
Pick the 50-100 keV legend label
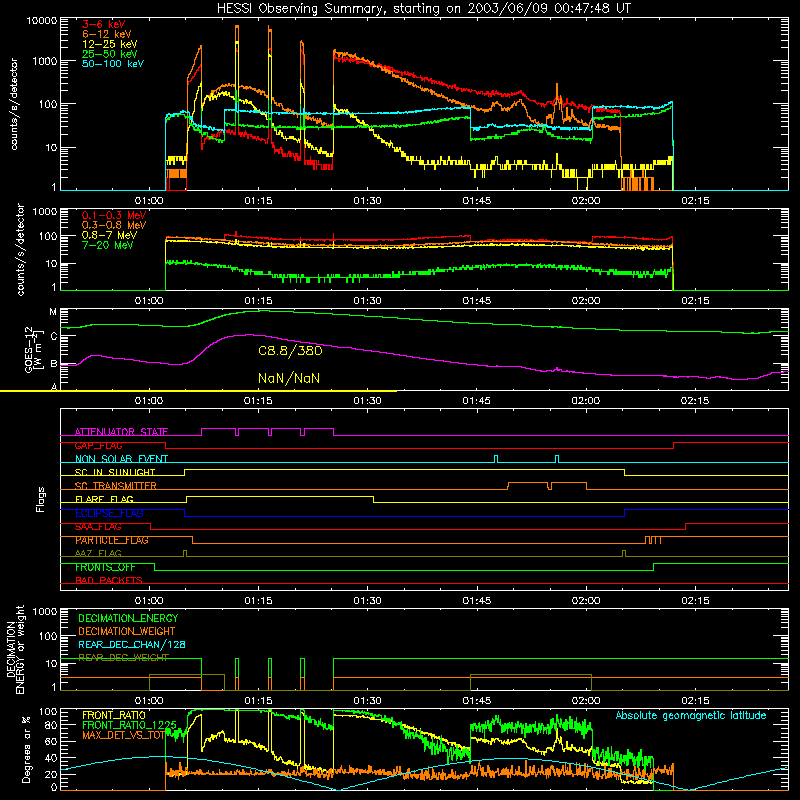click(113, 64)
